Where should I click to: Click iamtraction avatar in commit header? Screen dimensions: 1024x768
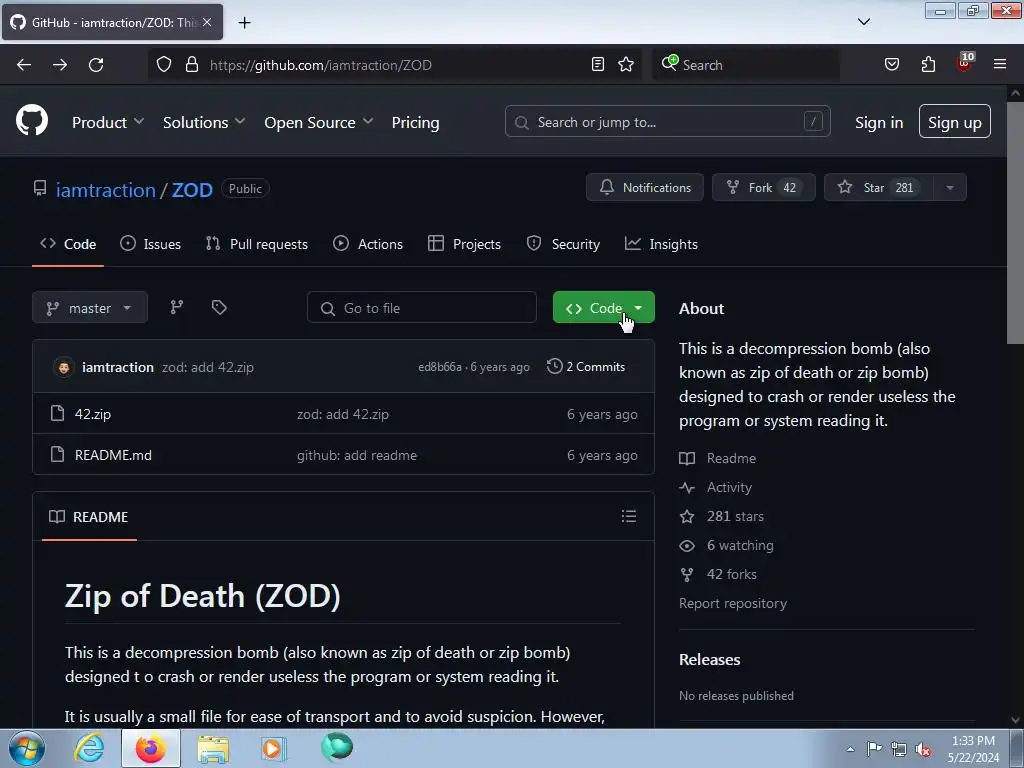point(64,367)
